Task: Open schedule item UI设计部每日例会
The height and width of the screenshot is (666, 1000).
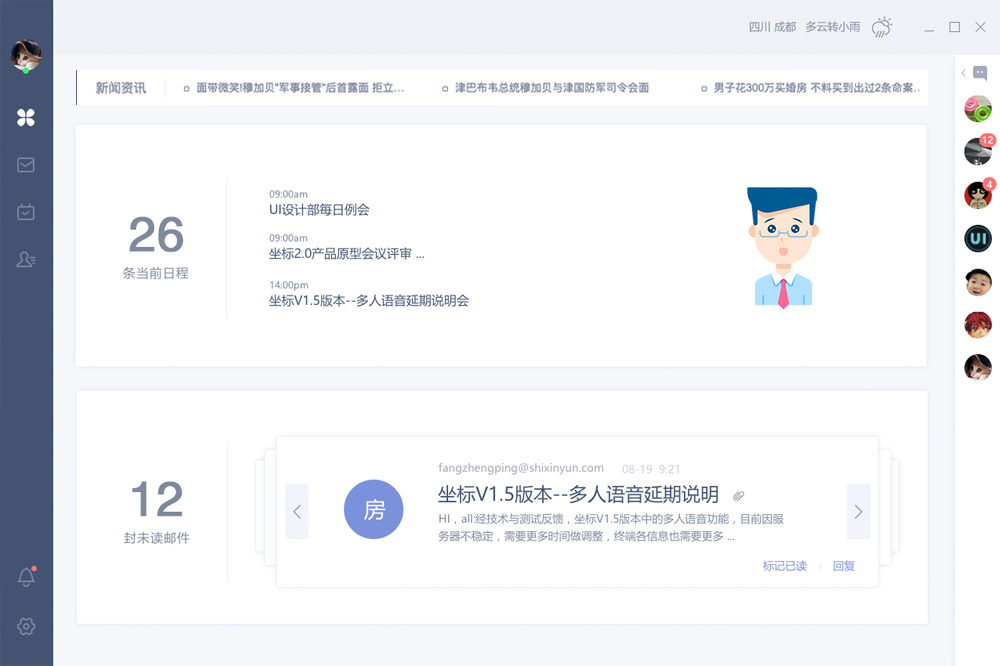Action: [319, 210]
